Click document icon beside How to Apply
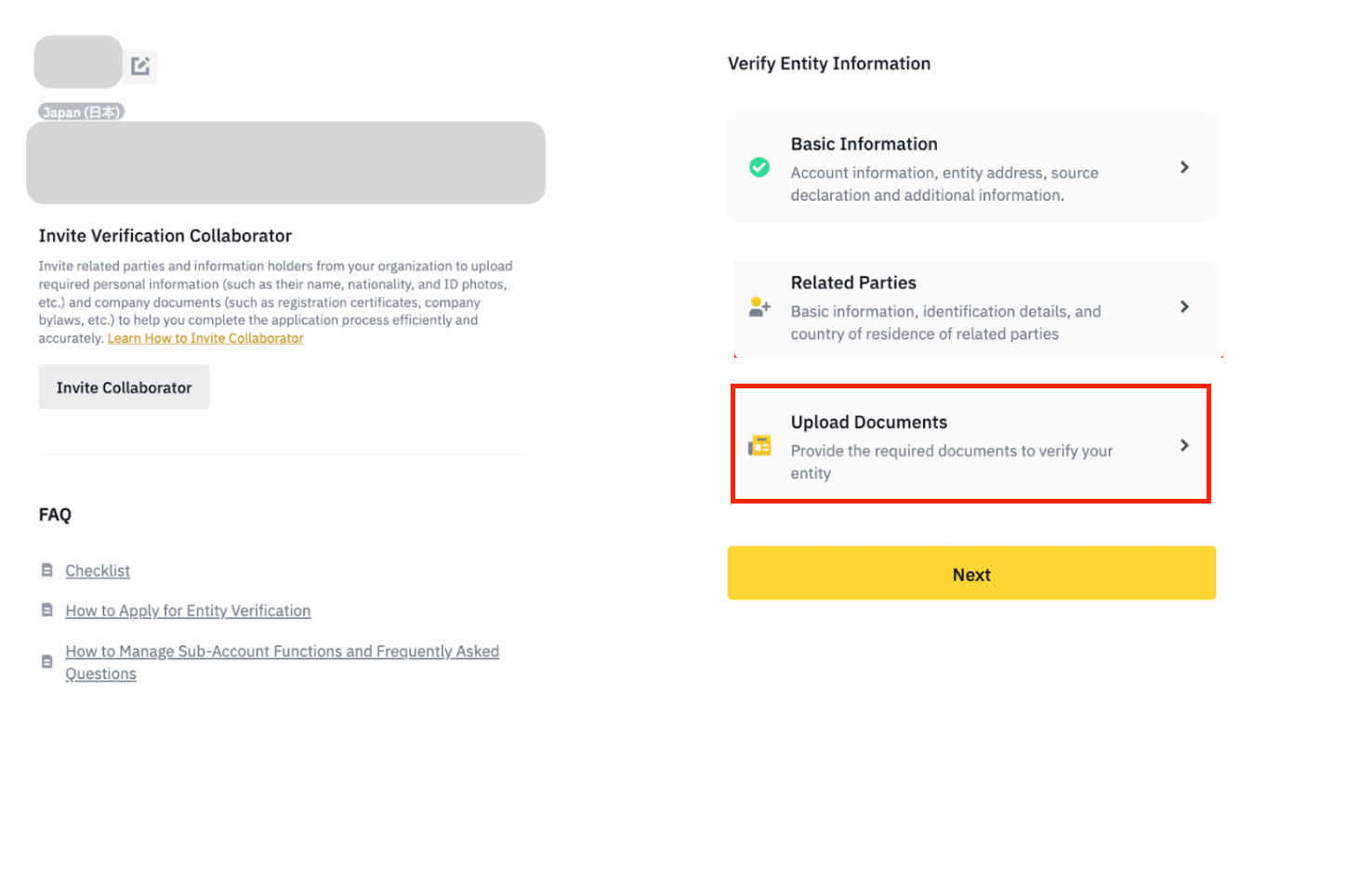 (x=47, y=610)
